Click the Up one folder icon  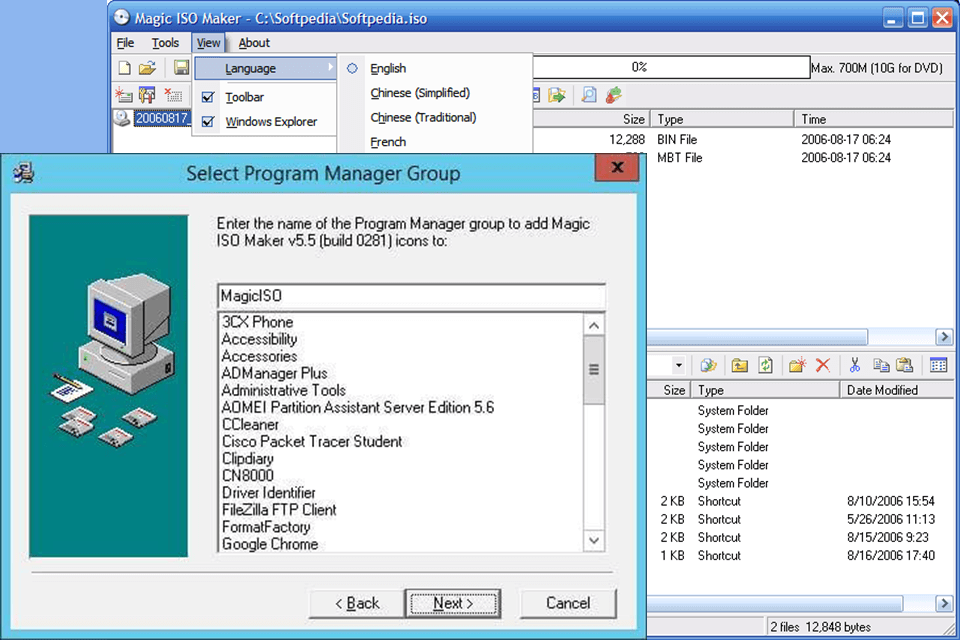click(x=740, y=366)
